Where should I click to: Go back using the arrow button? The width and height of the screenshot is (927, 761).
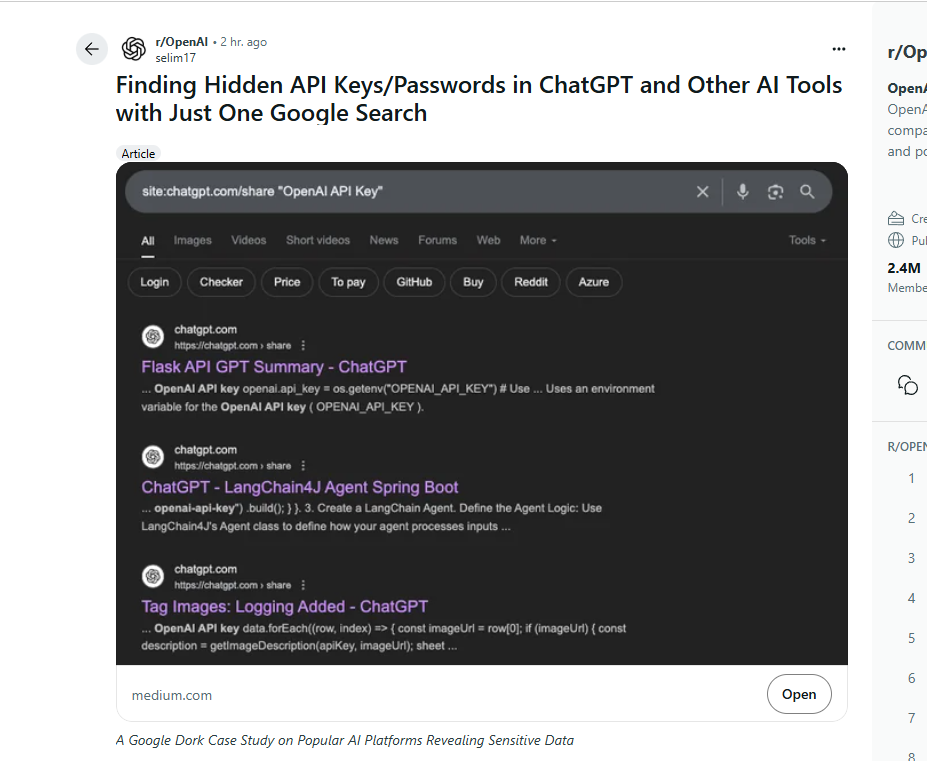coord(92,49)
